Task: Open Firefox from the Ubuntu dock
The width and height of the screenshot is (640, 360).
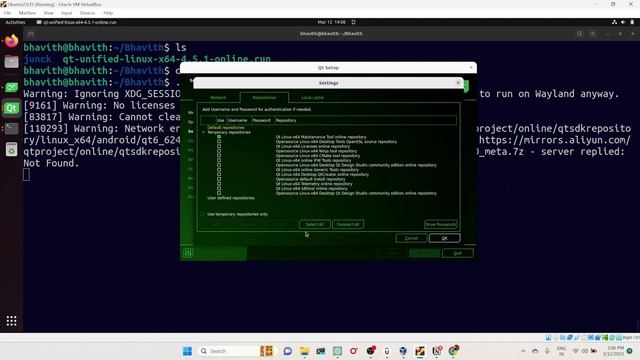Action: point(11,41)
